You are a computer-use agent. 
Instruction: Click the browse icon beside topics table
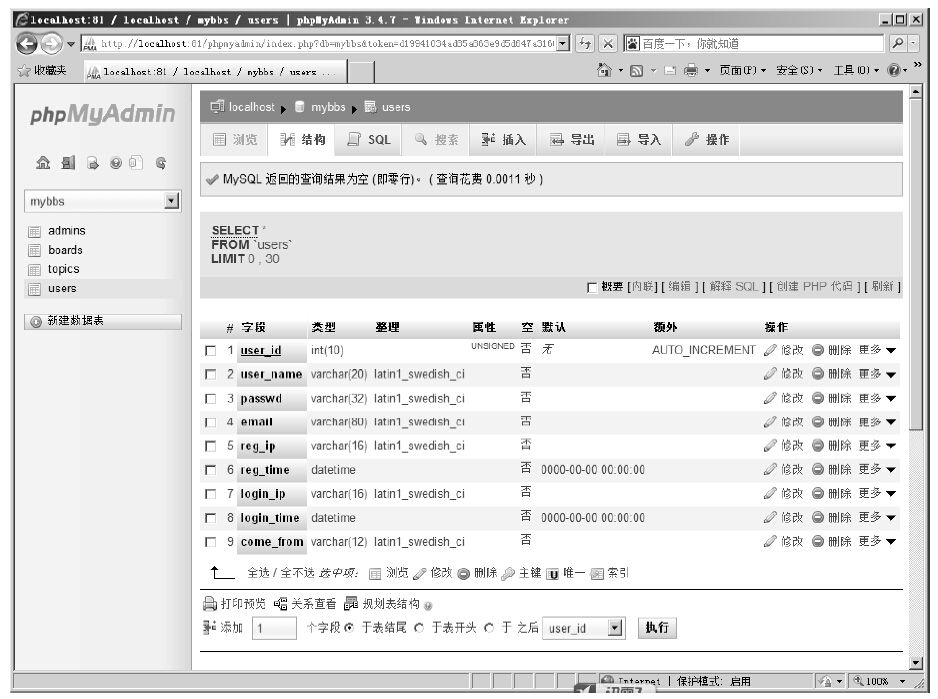(35, 269)
